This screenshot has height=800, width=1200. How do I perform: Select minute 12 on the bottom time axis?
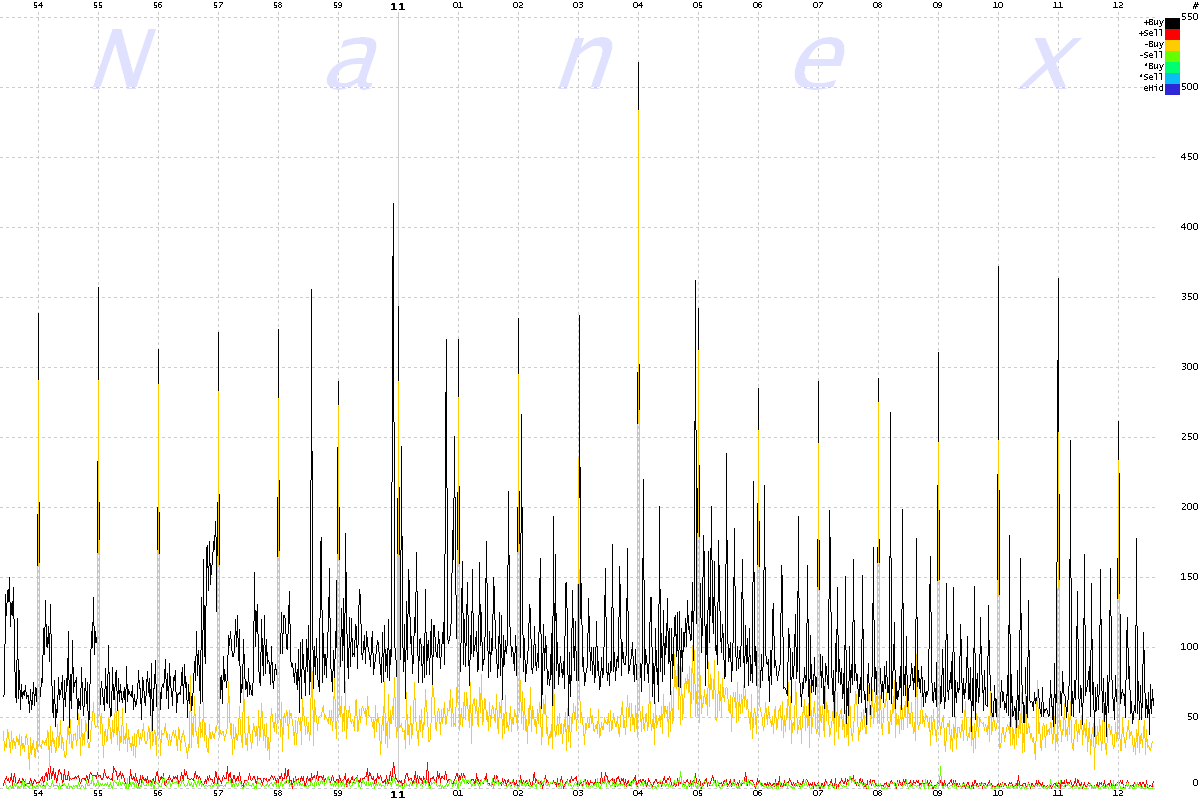[1118, 794]
